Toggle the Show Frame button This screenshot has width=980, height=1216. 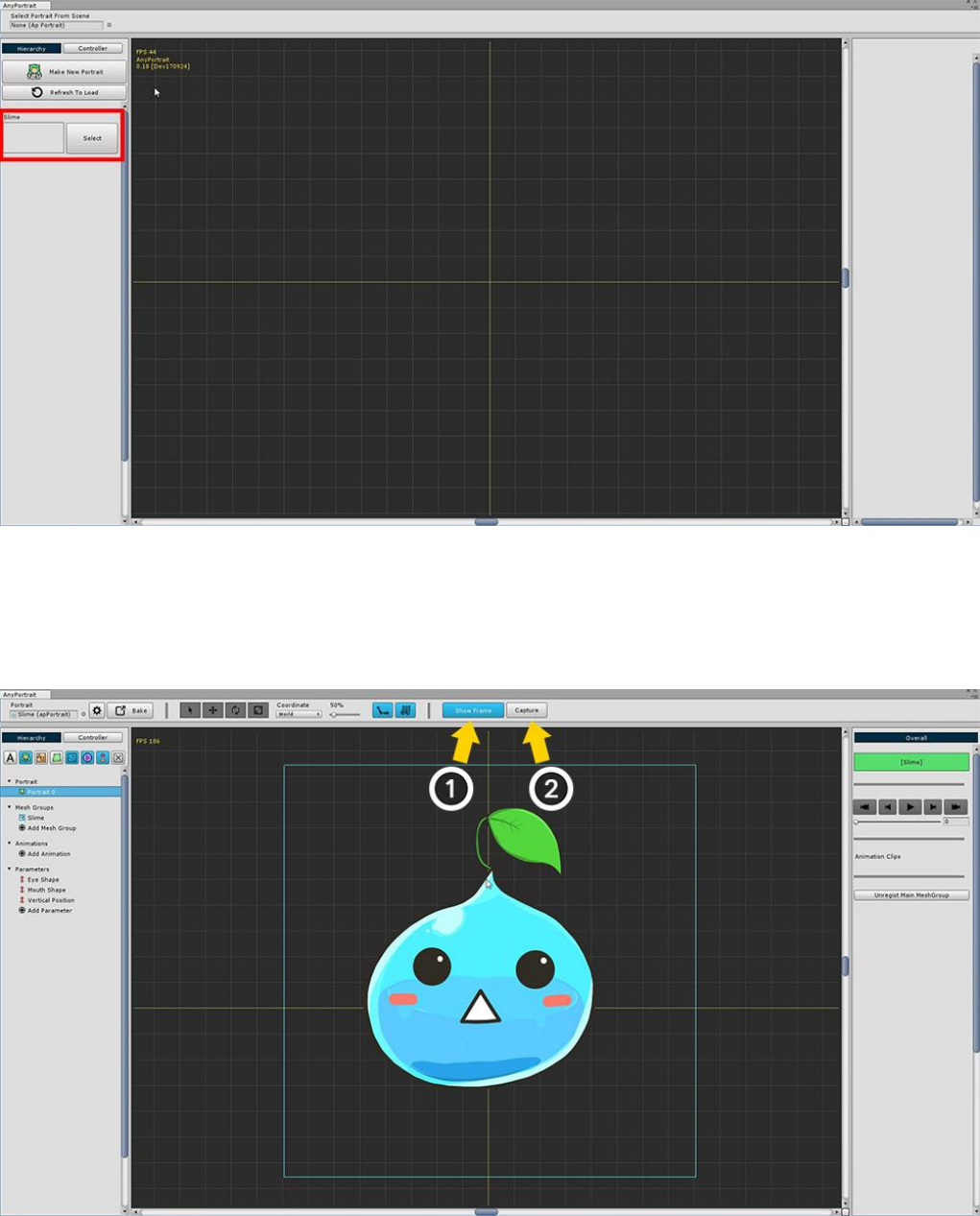(473, 710)
